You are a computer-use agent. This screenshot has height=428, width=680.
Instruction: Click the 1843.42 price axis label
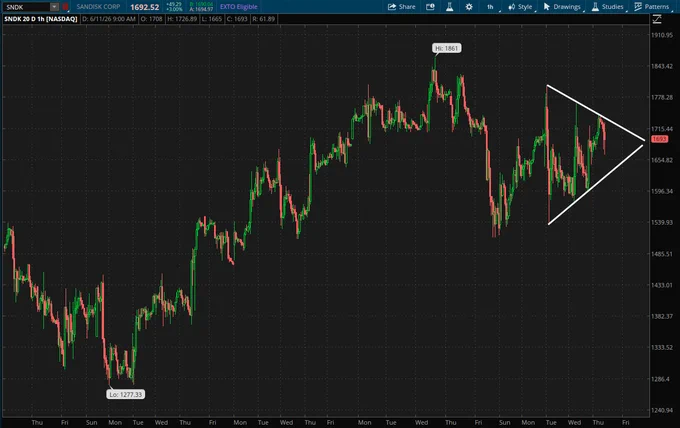(662, 66)
